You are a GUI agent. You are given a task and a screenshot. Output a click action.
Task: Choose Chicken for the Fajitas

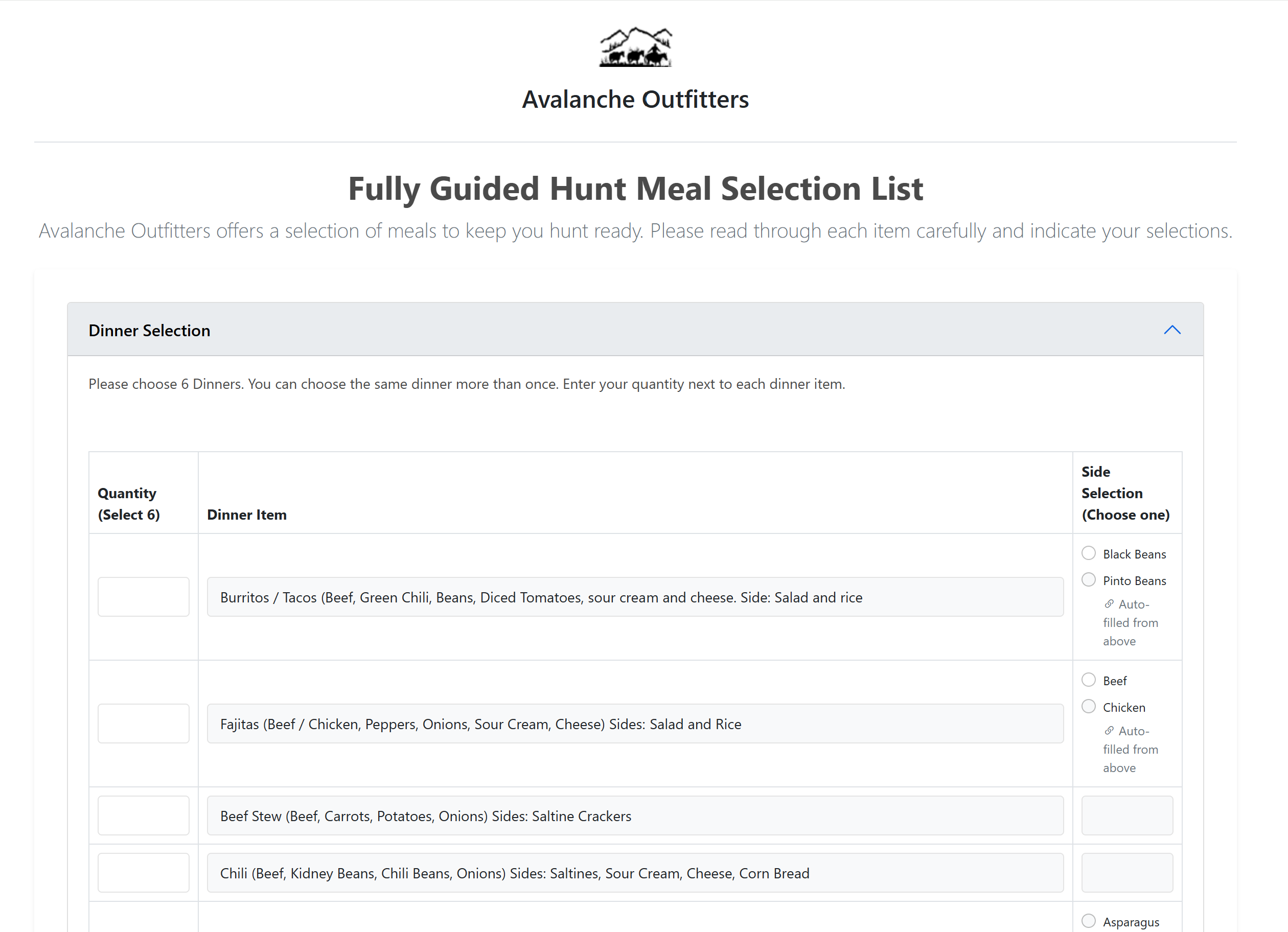point(1088,706)
